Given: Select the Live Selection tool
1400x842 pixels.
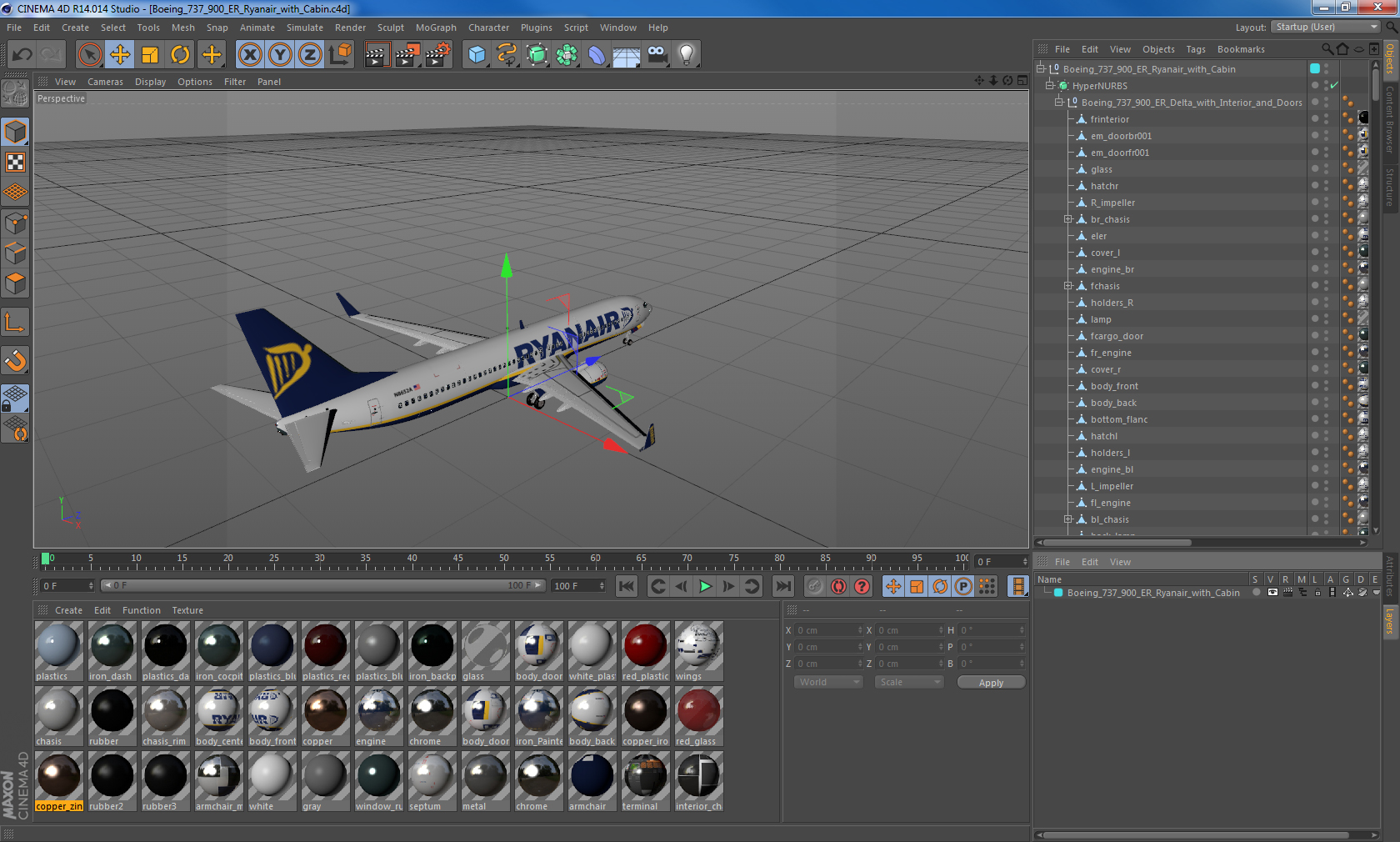Looking at the screenshot, I should 89,55.
